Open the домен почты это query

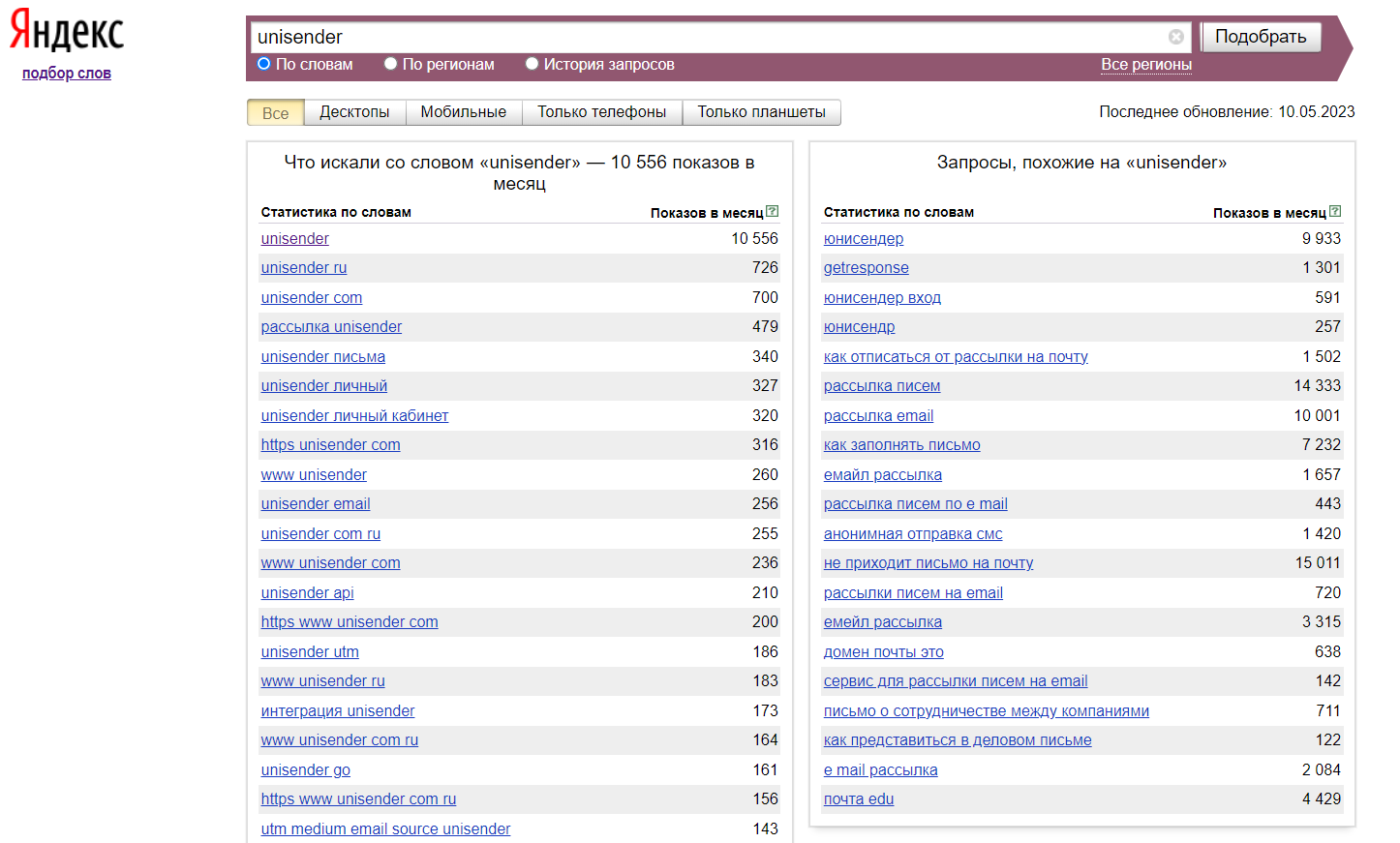(x=884, y=652)
